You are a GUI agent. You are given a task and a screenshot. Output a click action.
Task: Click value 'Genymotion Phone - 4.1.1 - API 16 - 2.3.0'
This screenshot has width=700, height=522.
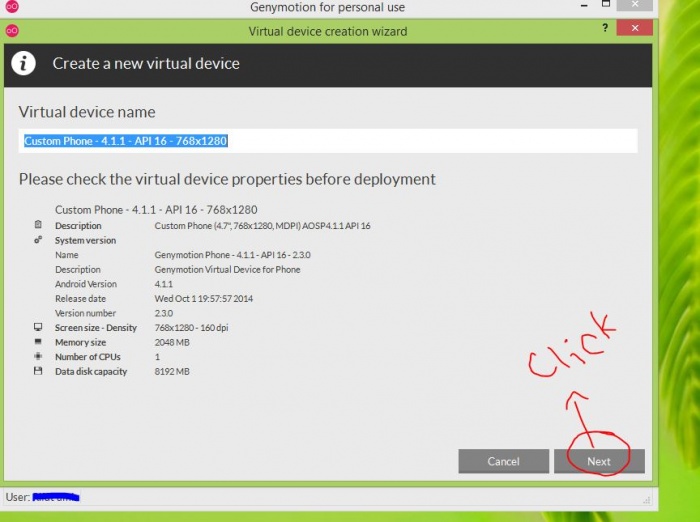(233, 255)
